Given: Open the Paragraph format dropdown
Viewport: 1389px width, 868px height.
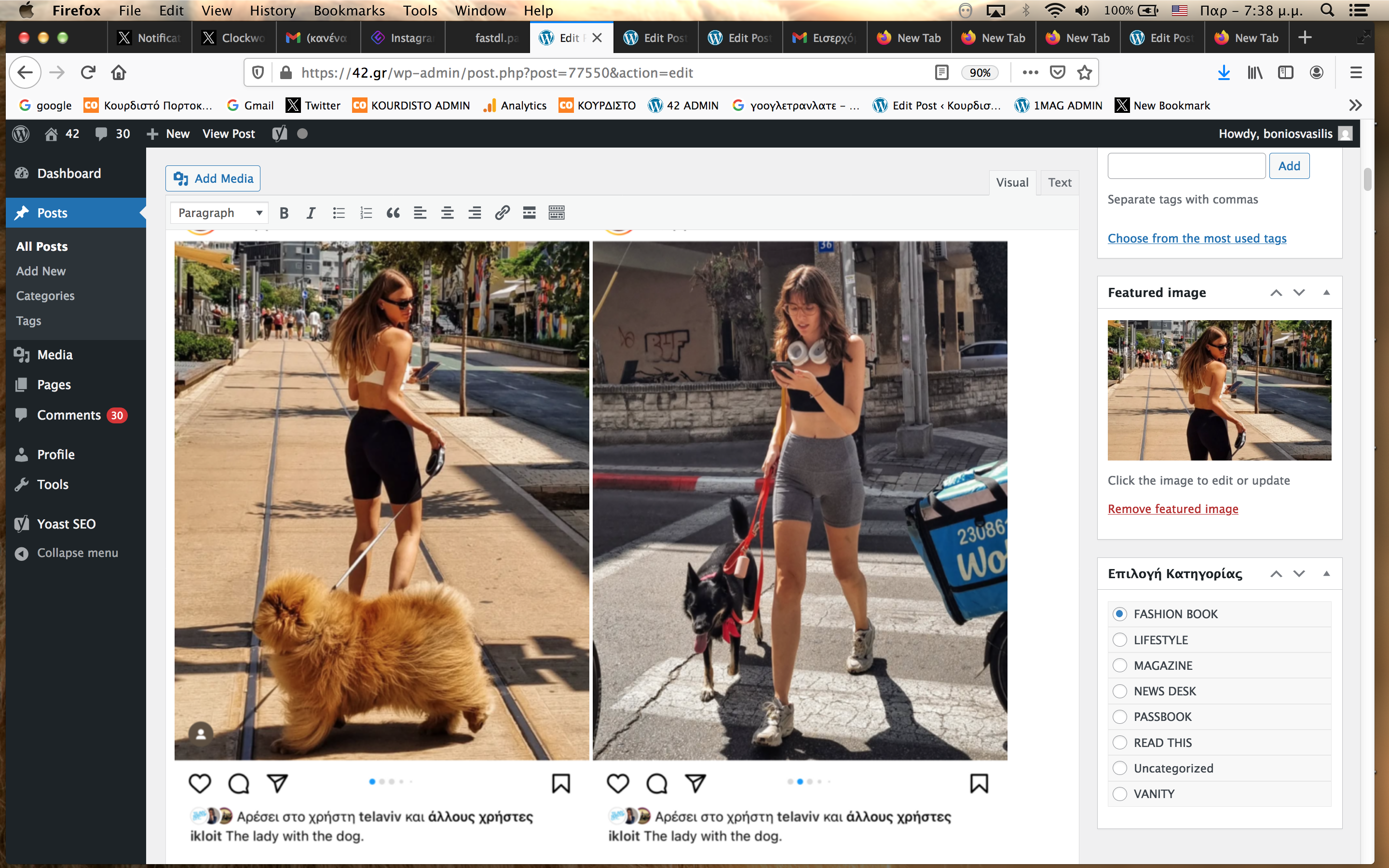Looking at the screenshot, I should tap(219, 213).
